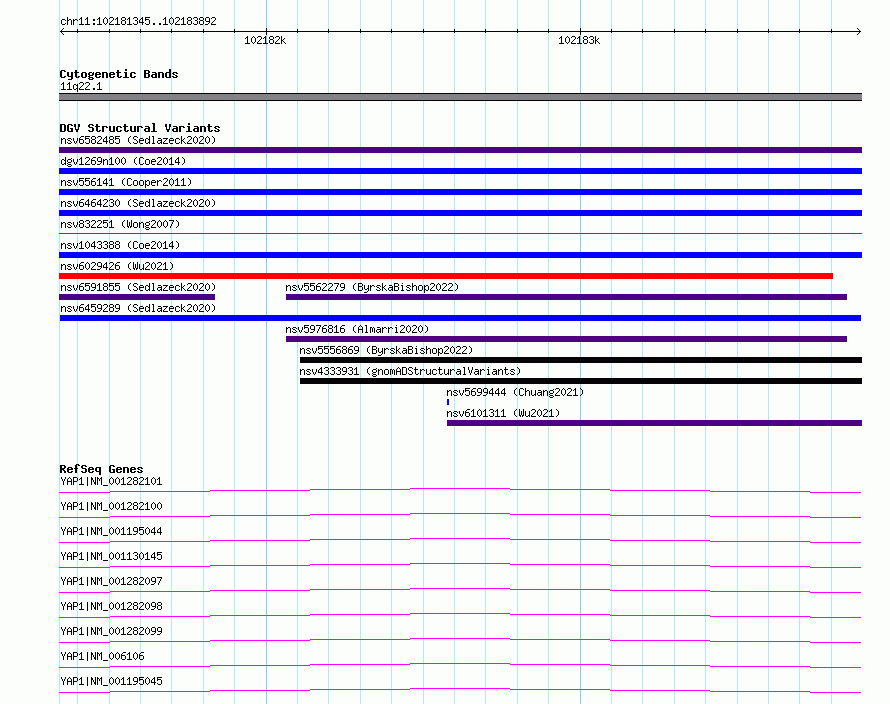Open variant nsv6029426 (Wu2021) label

click(117, 266)
